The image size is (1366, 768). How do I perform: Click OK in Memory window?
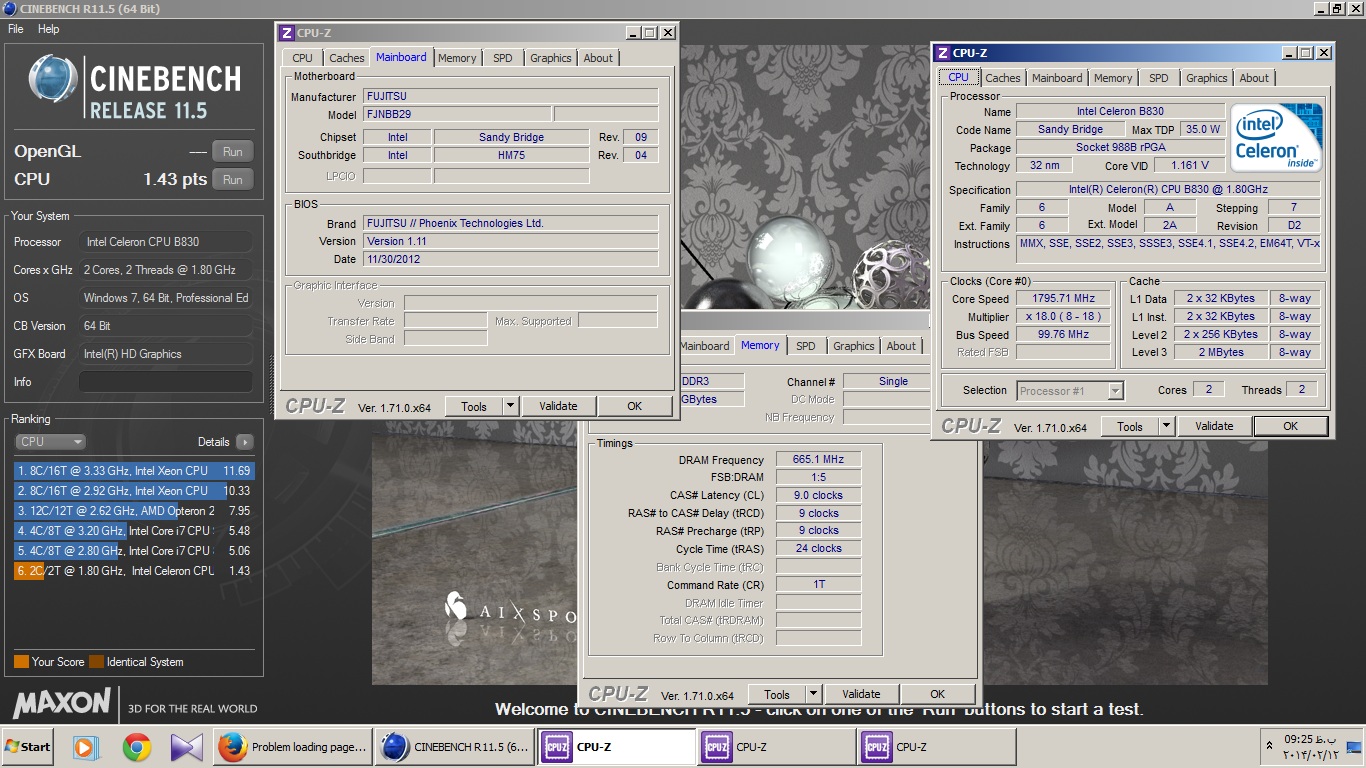pos(937,694)
